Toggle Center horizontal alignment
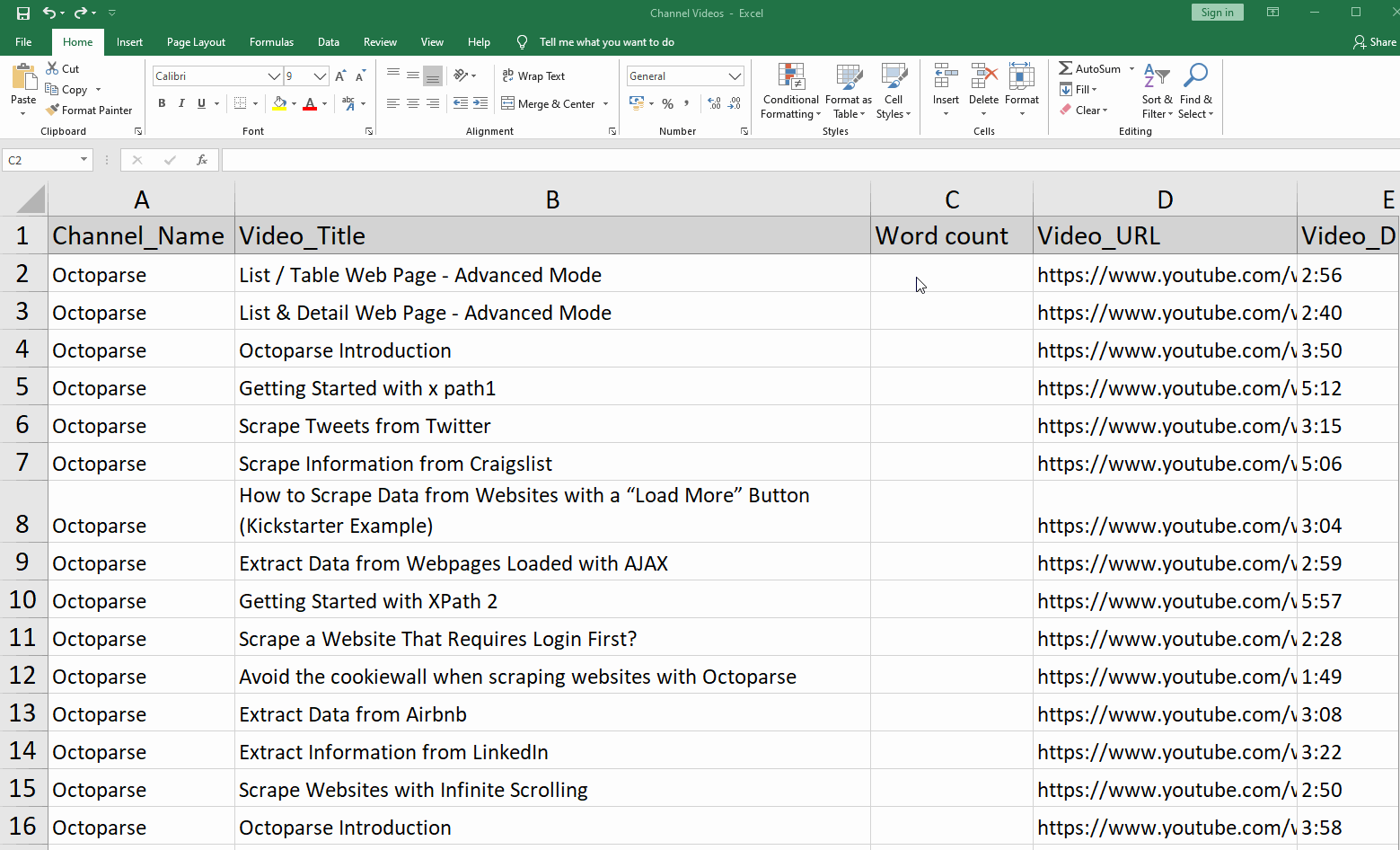Viewport: 1400px width, 850px height. pos(413,103)
